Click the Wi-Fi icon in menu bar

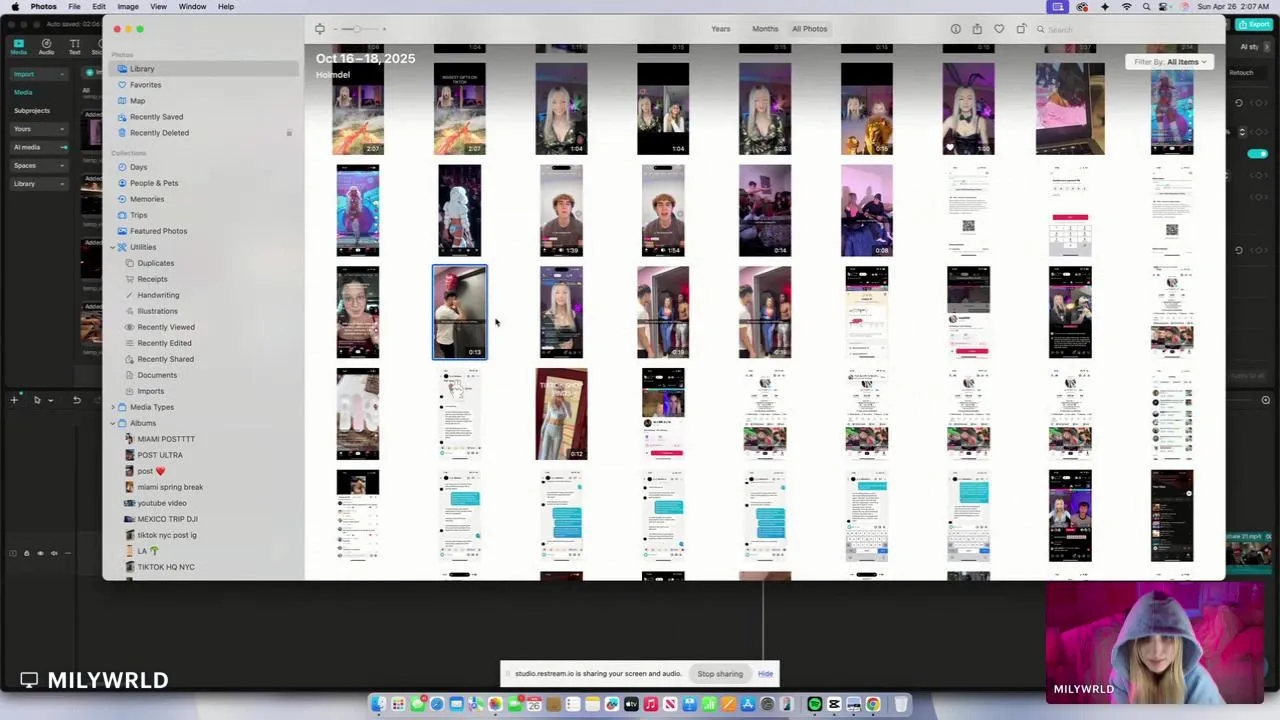[1127, 7]
